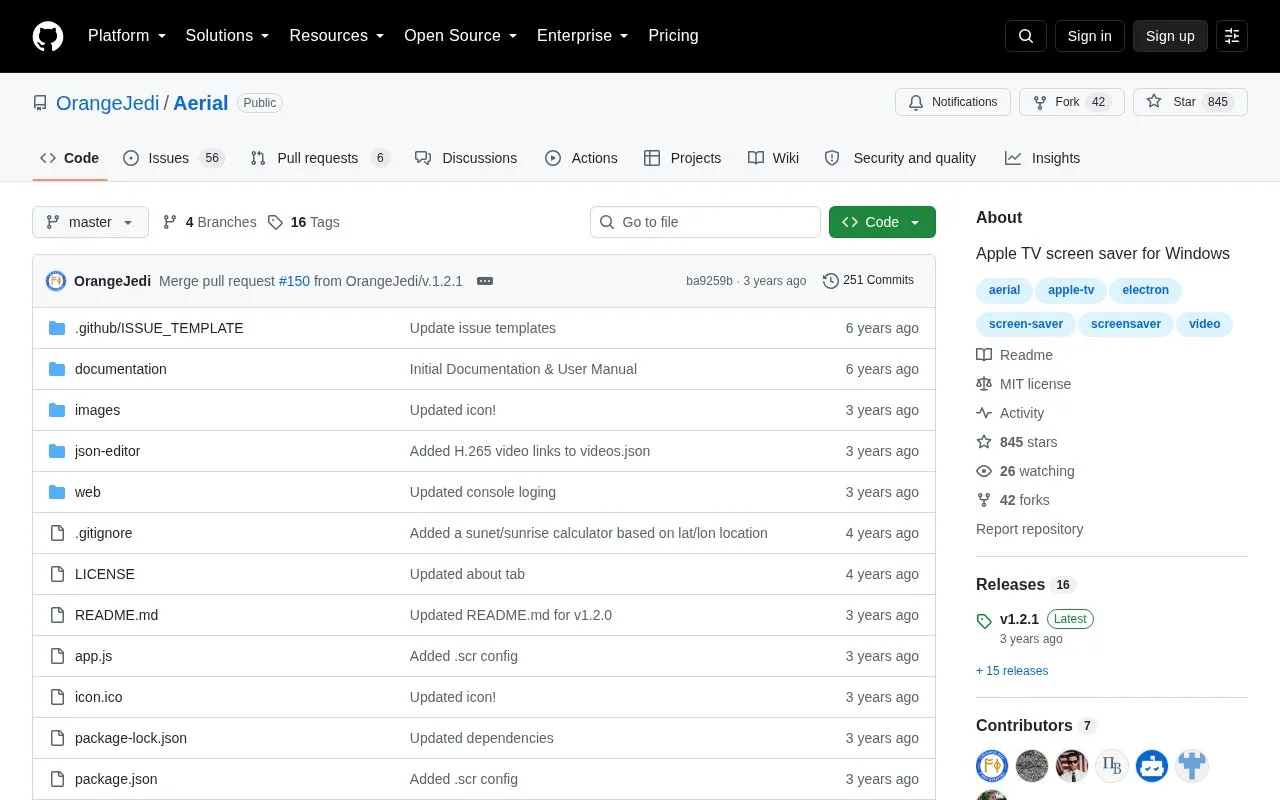This screenshot has height=800, width=1280.
Task: Star the Aerial repository
Action: click(x=1190, y=102)
